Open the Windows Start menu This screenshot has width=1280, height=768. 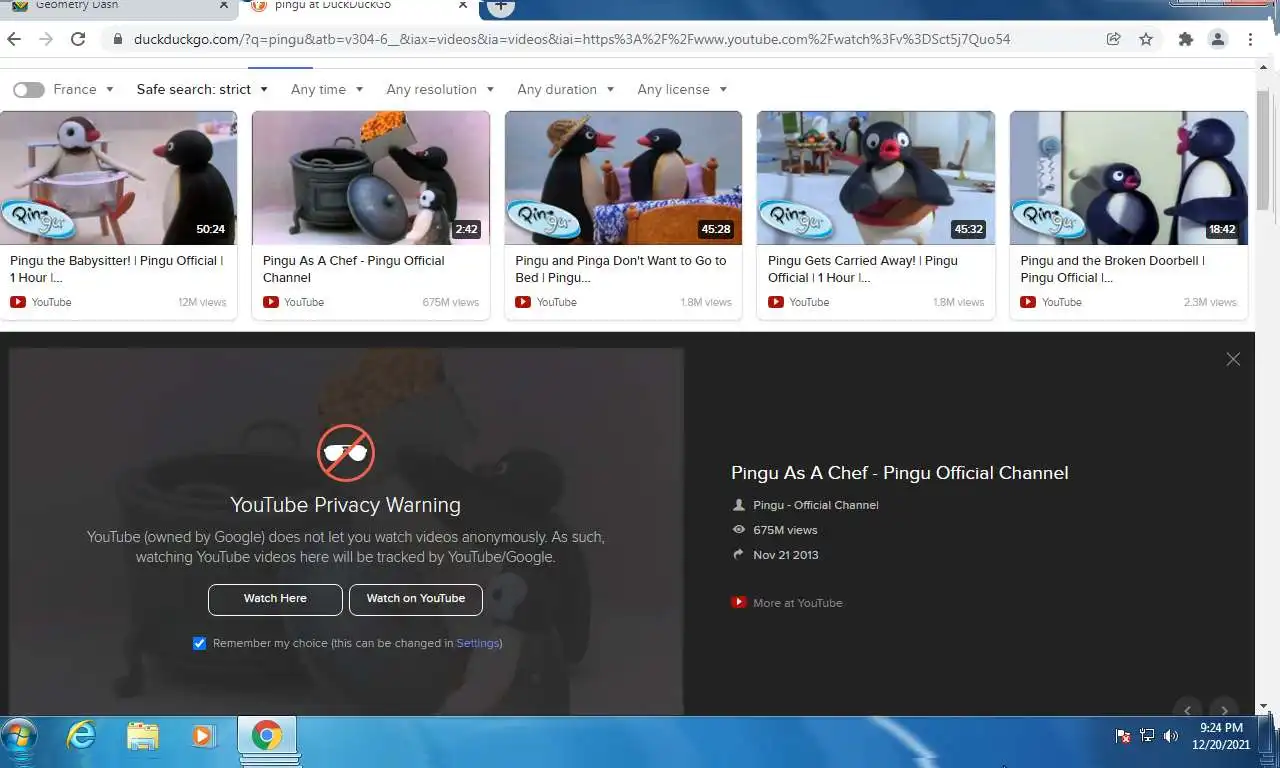pos(18,738)
